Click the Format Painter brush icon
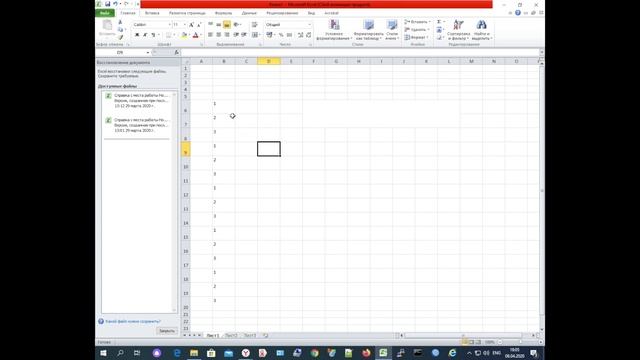The width and height of the screenshot is (640, 360). 120,37
